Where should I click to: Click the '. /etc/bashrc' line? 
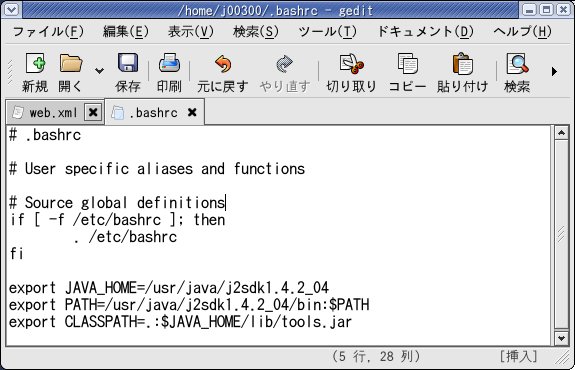pyautogui.click(x=125, y=237)
